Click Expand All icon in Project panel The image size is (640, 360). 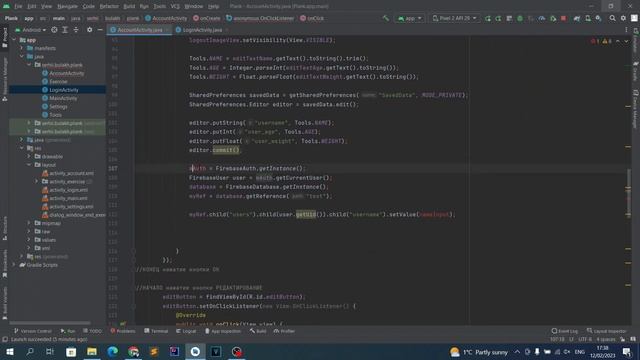tap(65, 30)
